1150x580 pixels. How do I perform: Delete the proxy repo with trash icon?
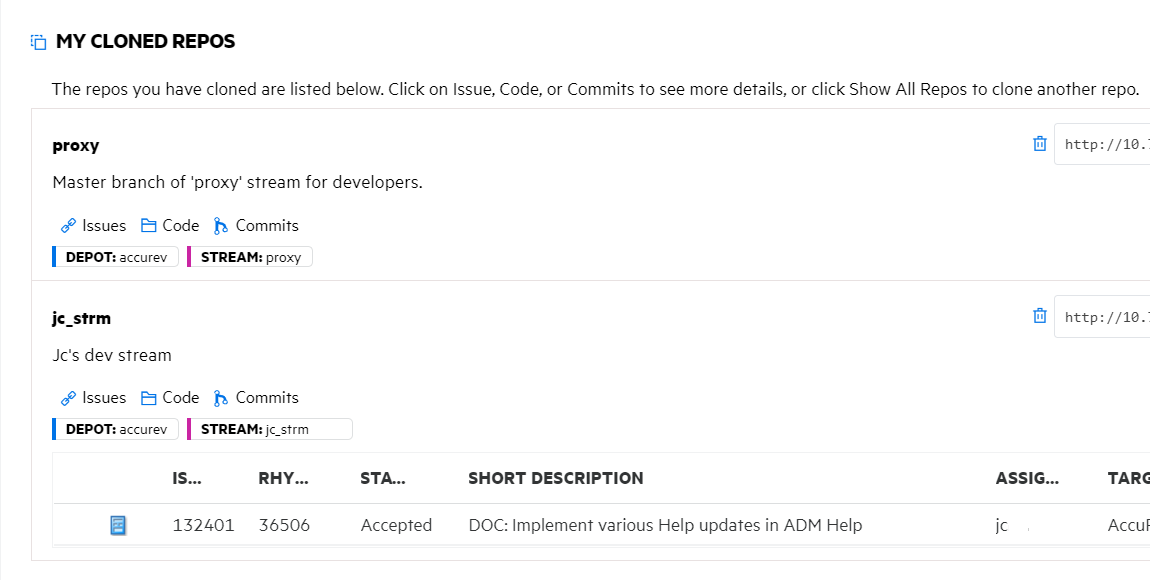[x=1039, y=144]
